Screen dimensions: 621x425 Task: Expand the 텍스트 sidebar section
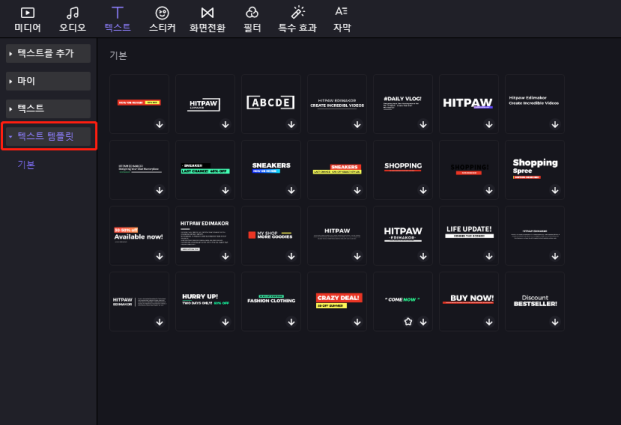click(x=48, y=109)
